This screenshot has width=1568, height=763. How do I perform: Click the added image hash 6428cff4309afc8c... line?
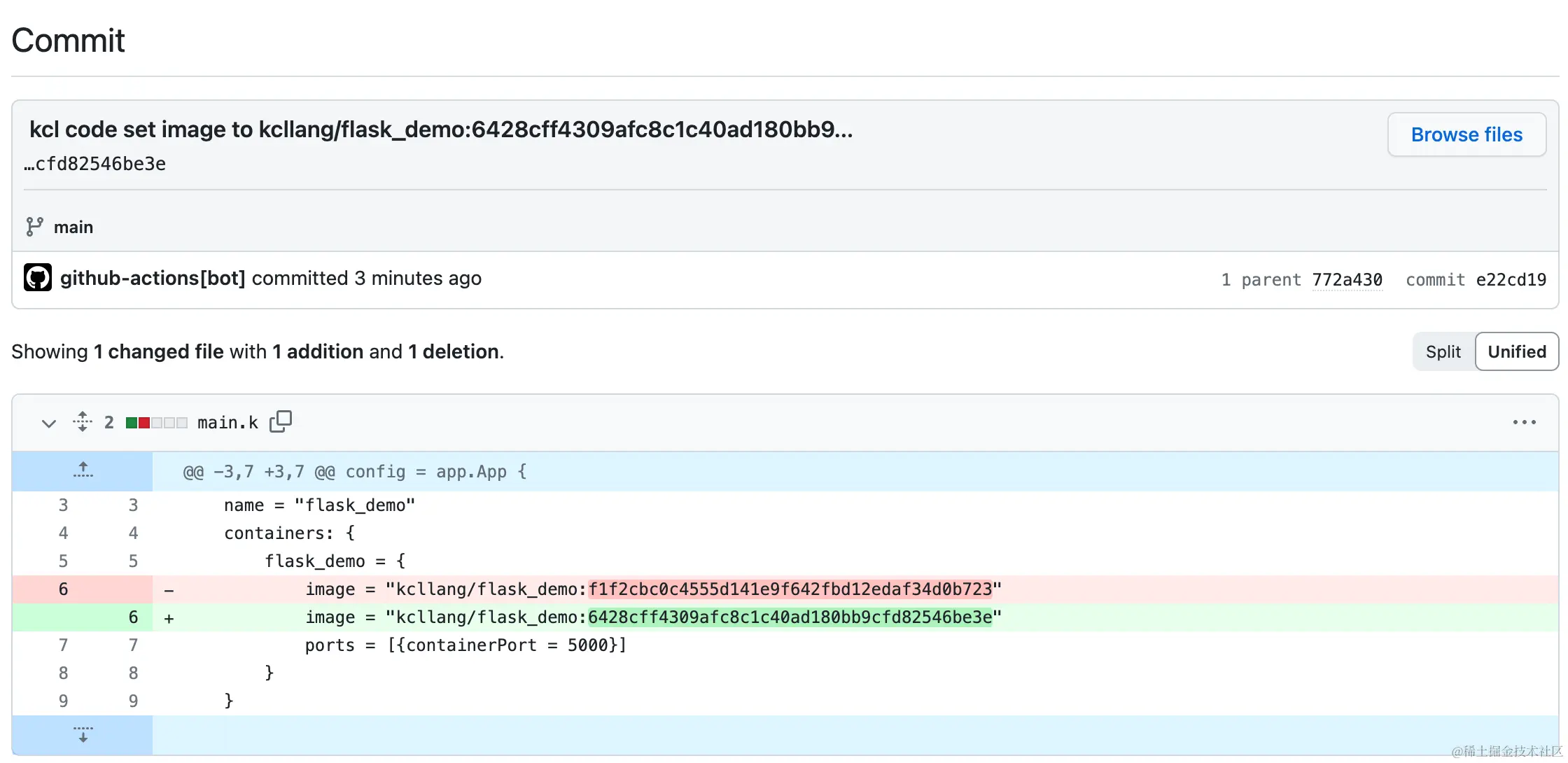tap(790, 617)
